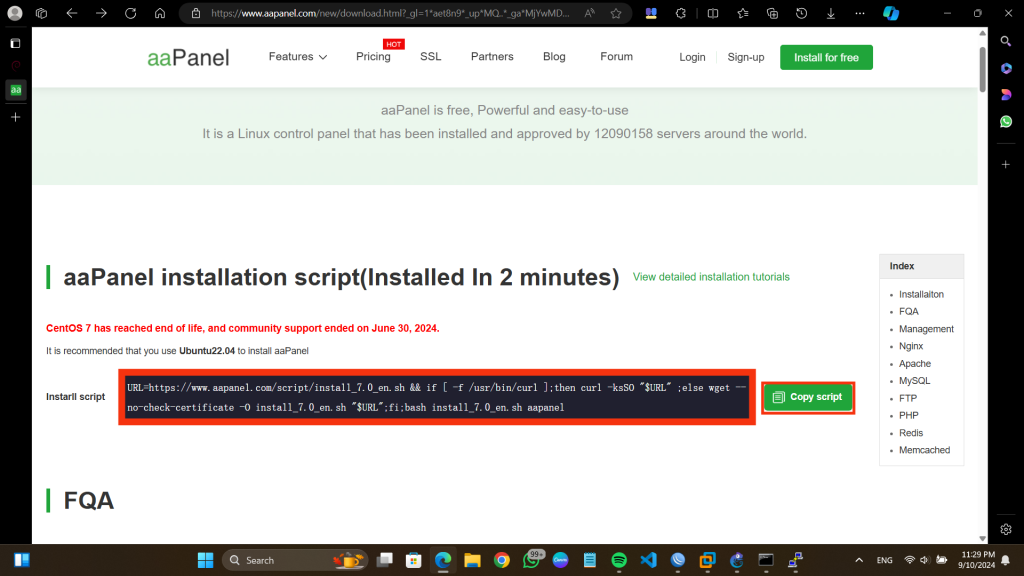Open the Edge Copilot icon

tap(890, 14)
